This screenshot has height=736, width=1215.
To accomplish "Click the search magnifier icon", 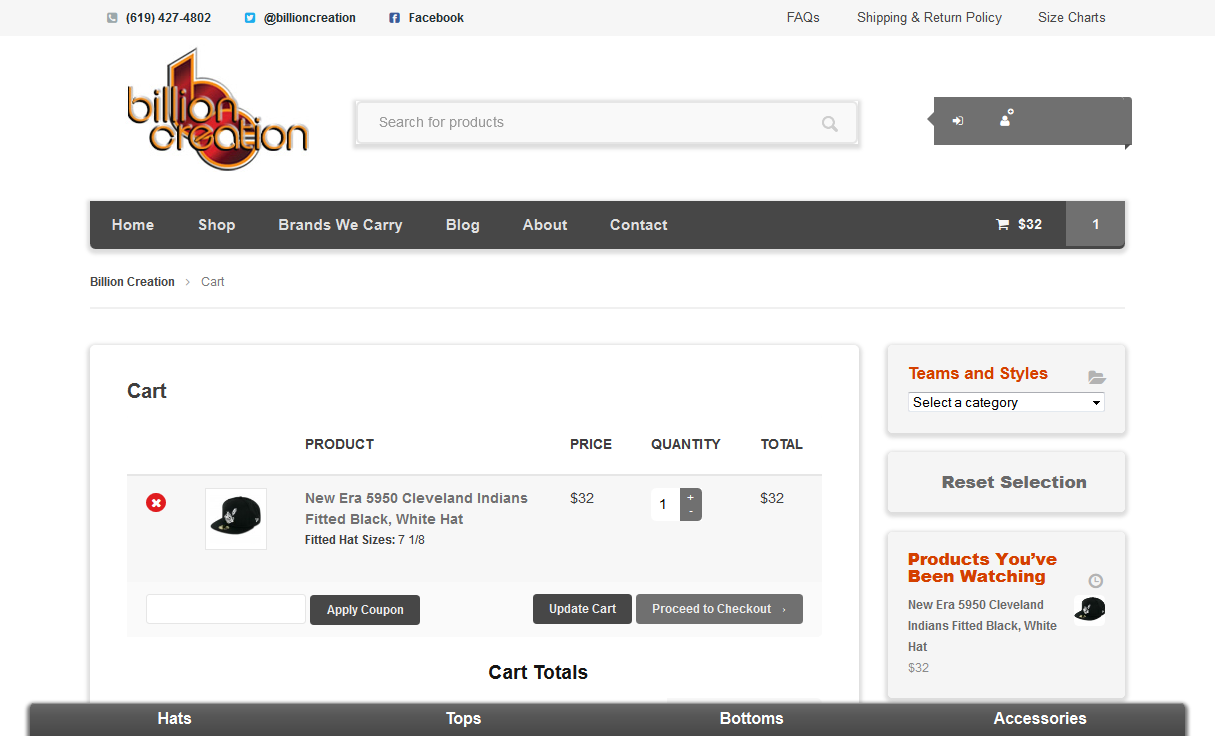I will pos(829,124).
